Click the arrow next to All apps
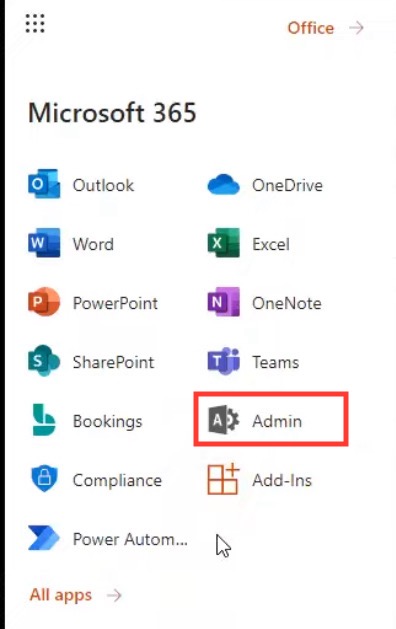The width and height of the screenshot is (396, 629). coord(114,595)
